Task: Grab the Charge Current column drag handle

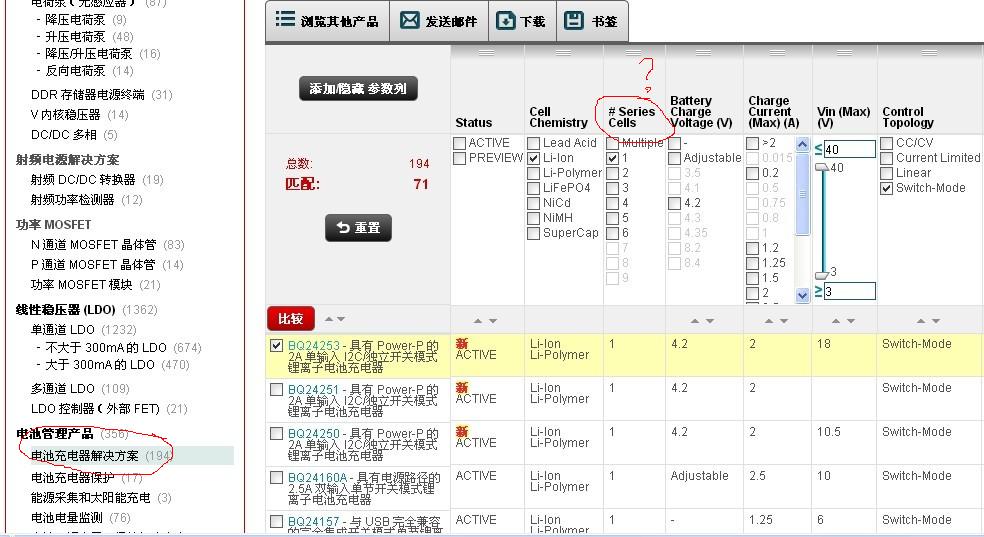Action: click(778, 53)
